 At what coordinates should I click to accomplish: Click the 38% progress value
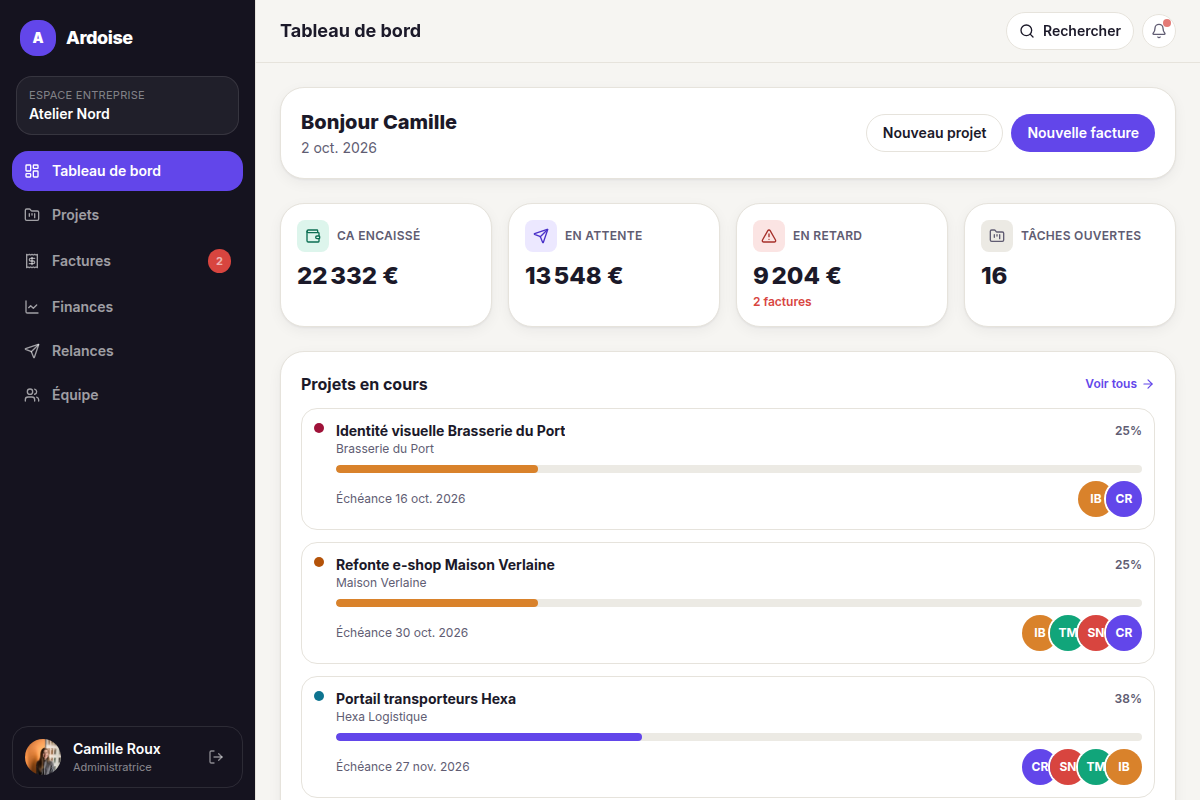[1128, 699]
